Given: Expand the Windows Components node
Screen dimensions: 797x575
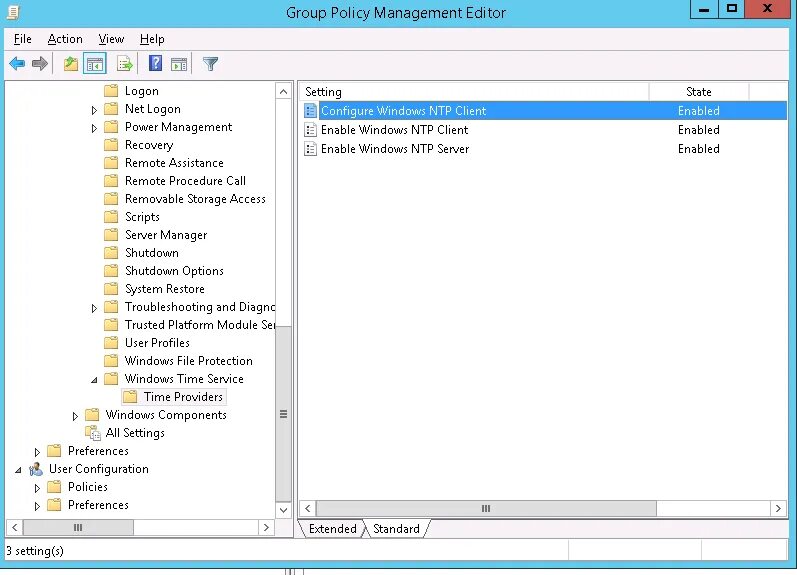Looking at the screenshot, I should click(x=75, y=415).
